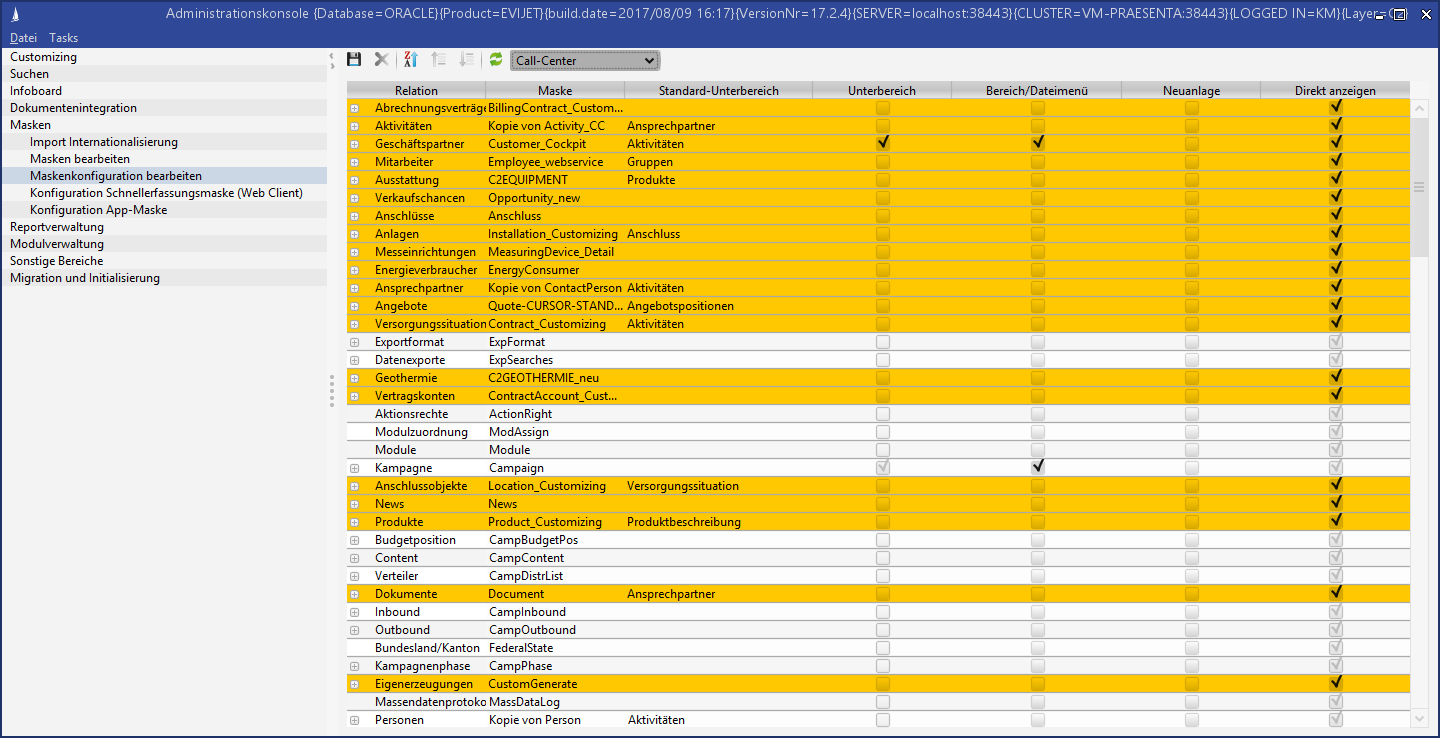1440x738 pixels.
Task: Click the Relation column header
Action: click(416, 91)
